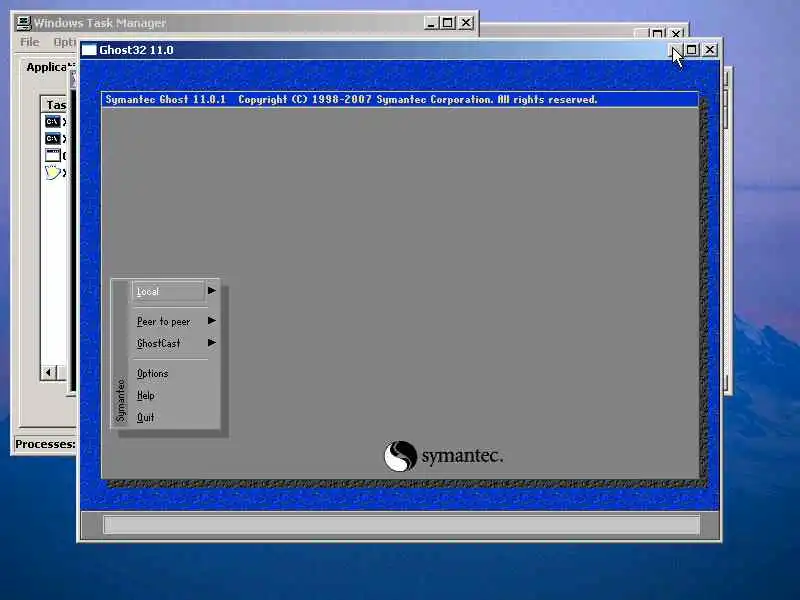Open the Applications tab in Task Manager
This screenshot has height=600, width=800.
51,67
